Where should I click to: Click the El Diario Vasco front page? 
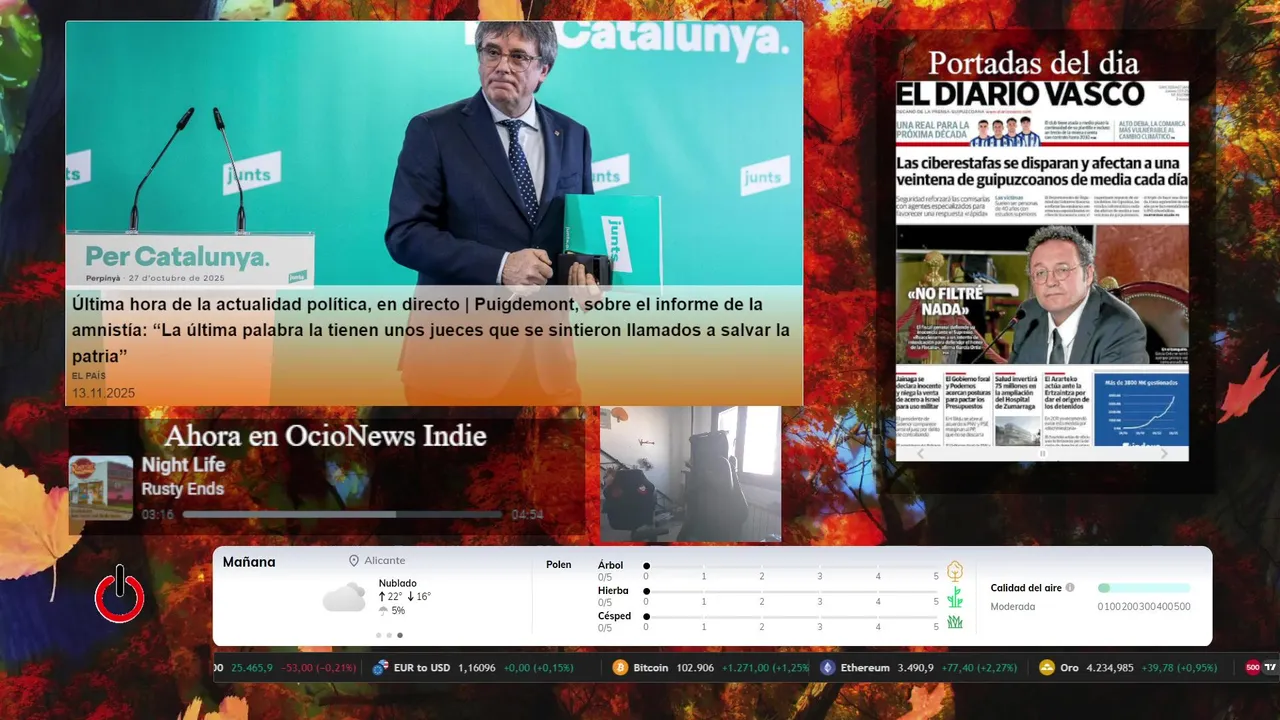pyautogui.click(x=1042, y=264)
